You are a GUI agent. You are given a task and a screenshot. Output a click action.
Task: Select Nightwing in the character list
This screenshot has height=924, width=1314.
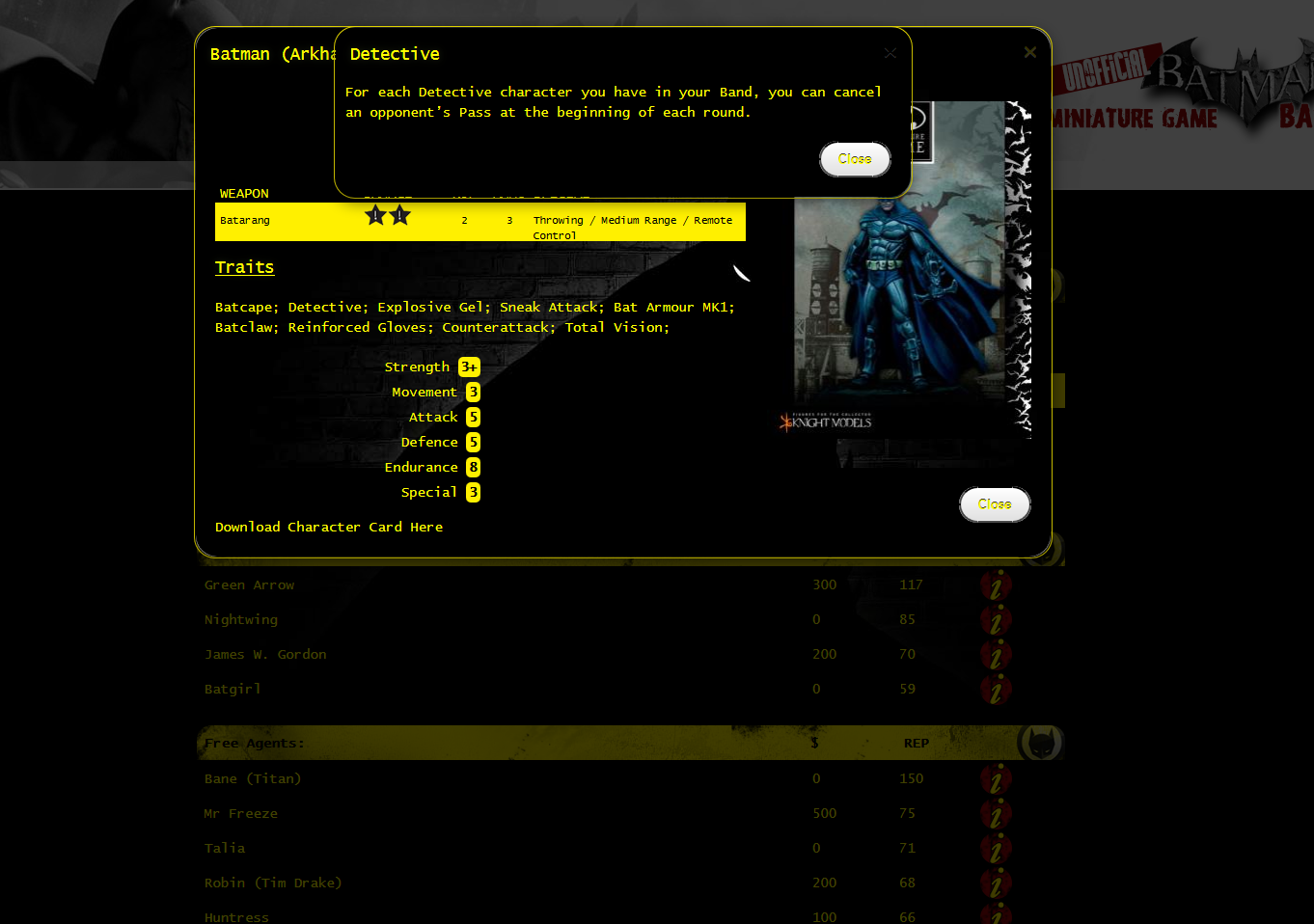[x=241, y=619]
